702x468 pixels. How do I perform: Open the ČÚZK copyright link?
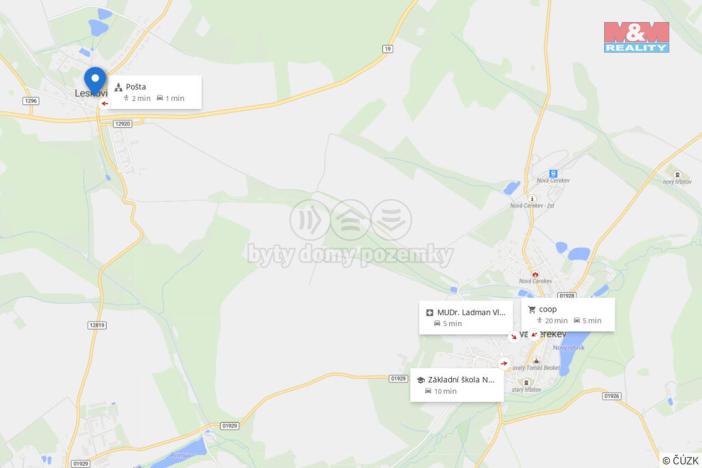pyautogui.click(x=681, y=460)
